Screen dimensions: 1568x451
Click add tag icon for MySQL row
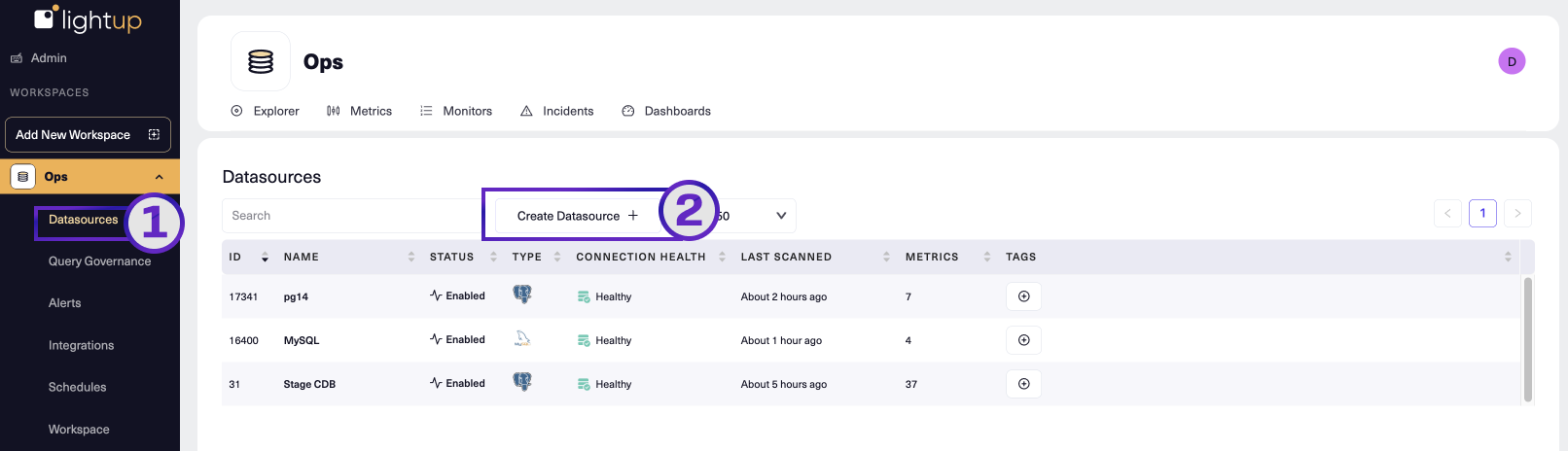[1023, 340]
